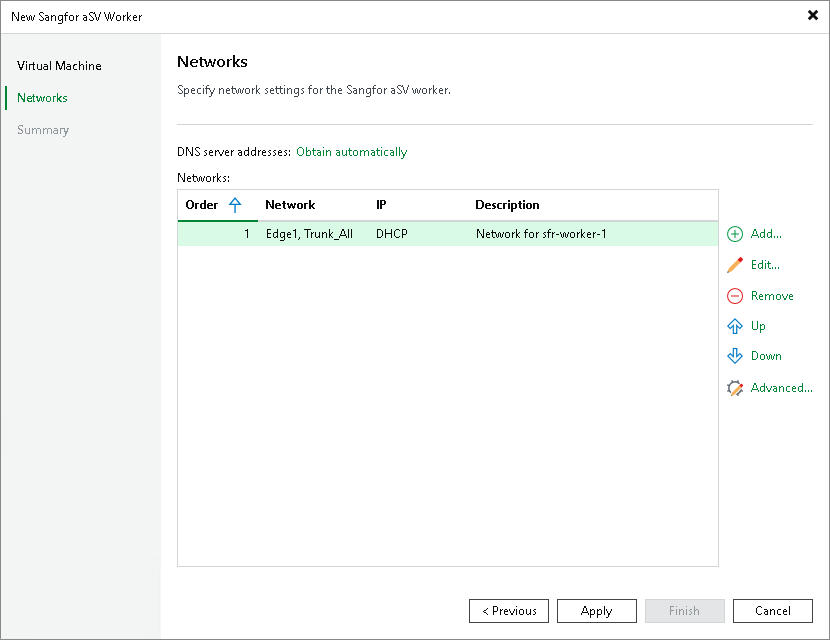Sort by the Description column header
830x640 pixels.
click(507, 205)
